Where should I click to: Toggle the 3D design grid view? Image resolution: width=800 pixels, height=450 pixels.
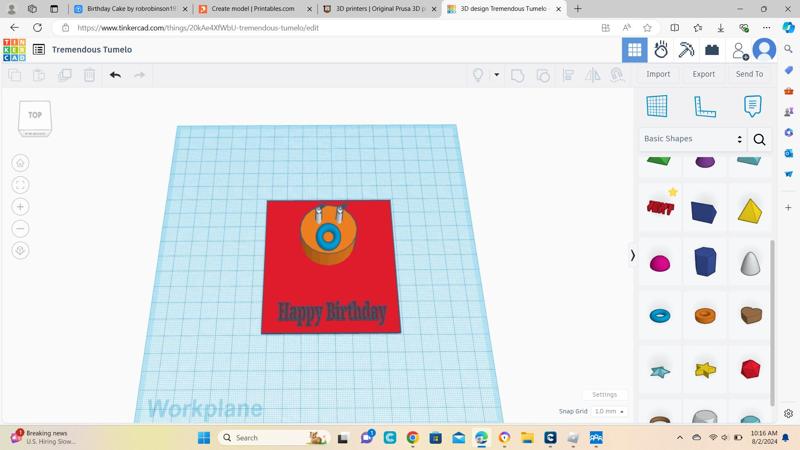tap(635, 49)
